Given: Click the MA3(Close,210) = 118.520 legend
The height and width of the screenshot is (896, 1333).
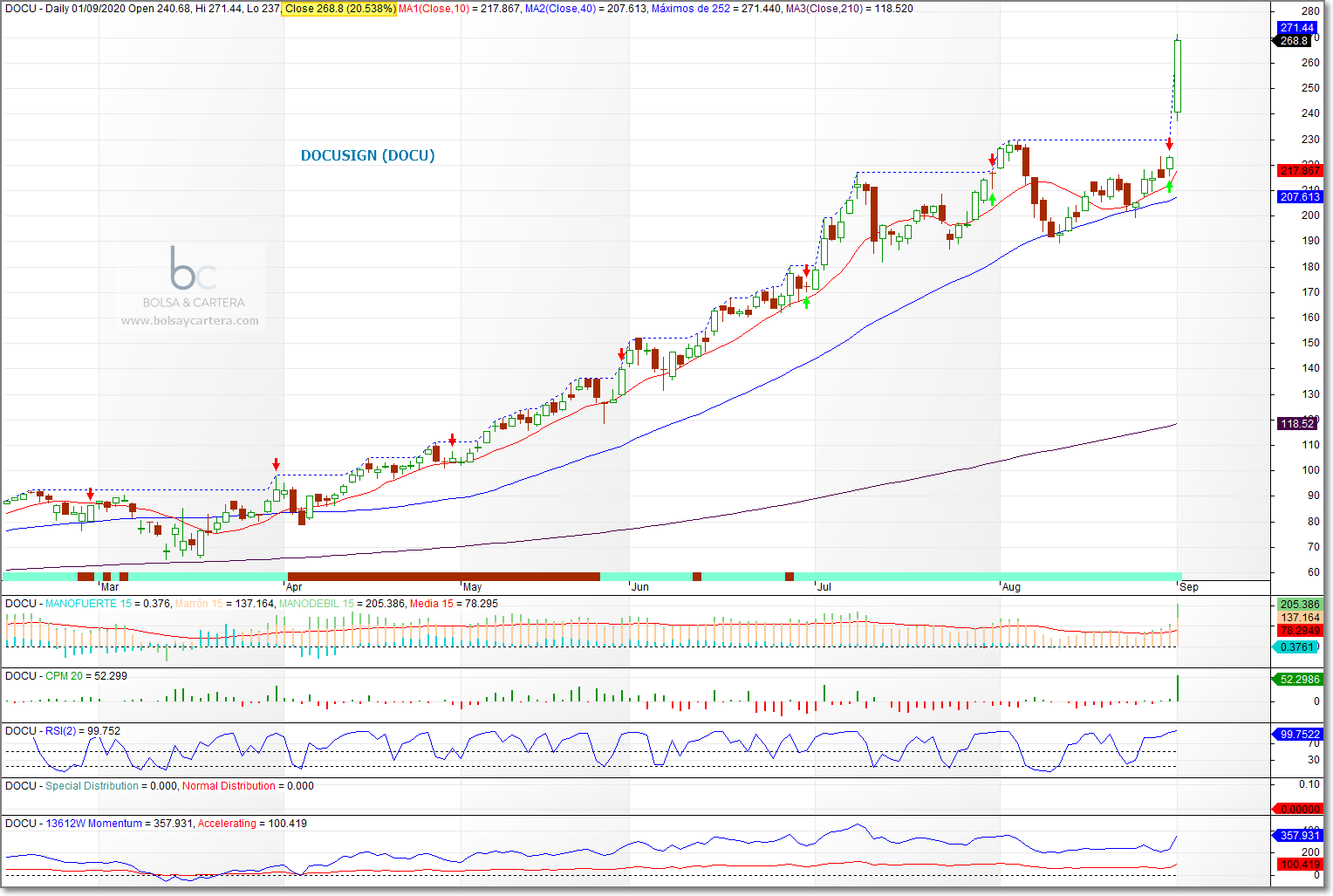Looking at the screenshot, I should click(850, 9).
